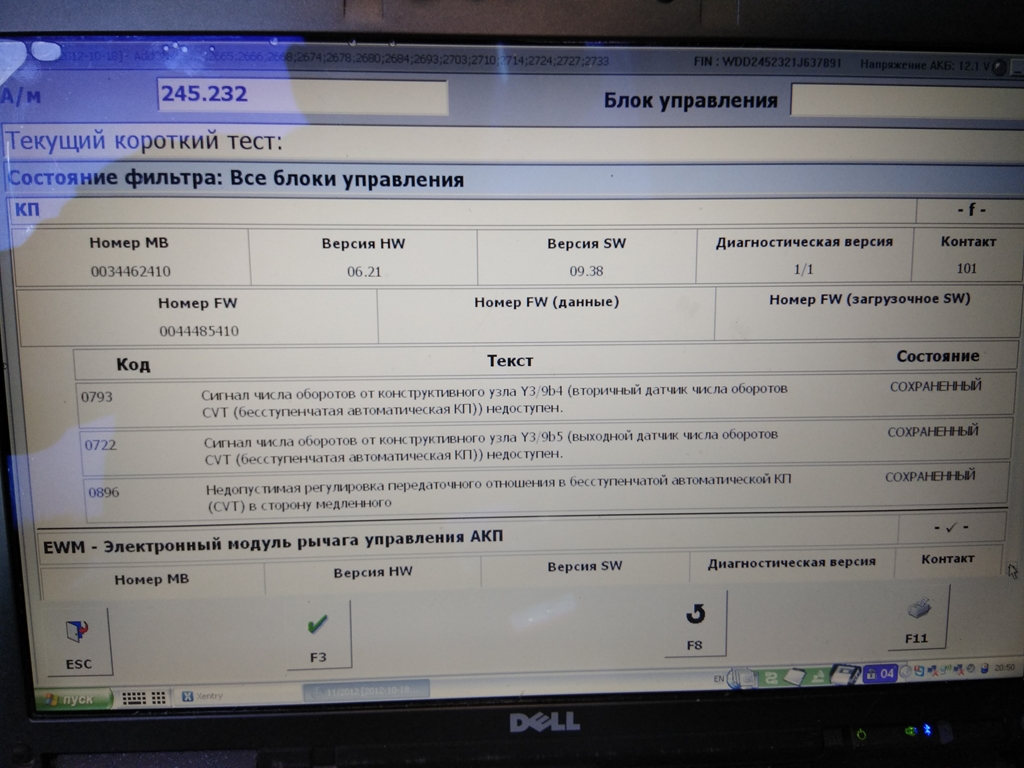Image resolution: width=1024 pixels, height=768 pixels.
Task: Click the empty Блок управления field
Action: [x=905, y=100]
